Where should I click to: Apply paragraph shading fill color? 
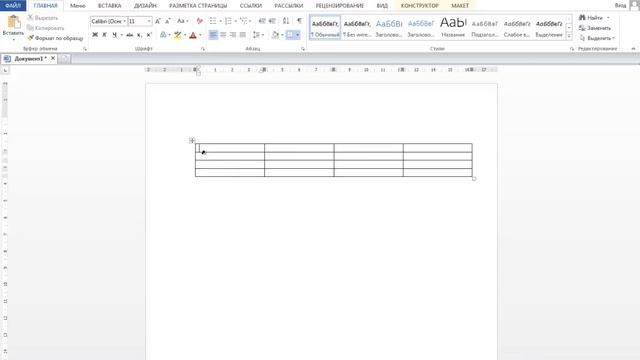pos(275,35)
